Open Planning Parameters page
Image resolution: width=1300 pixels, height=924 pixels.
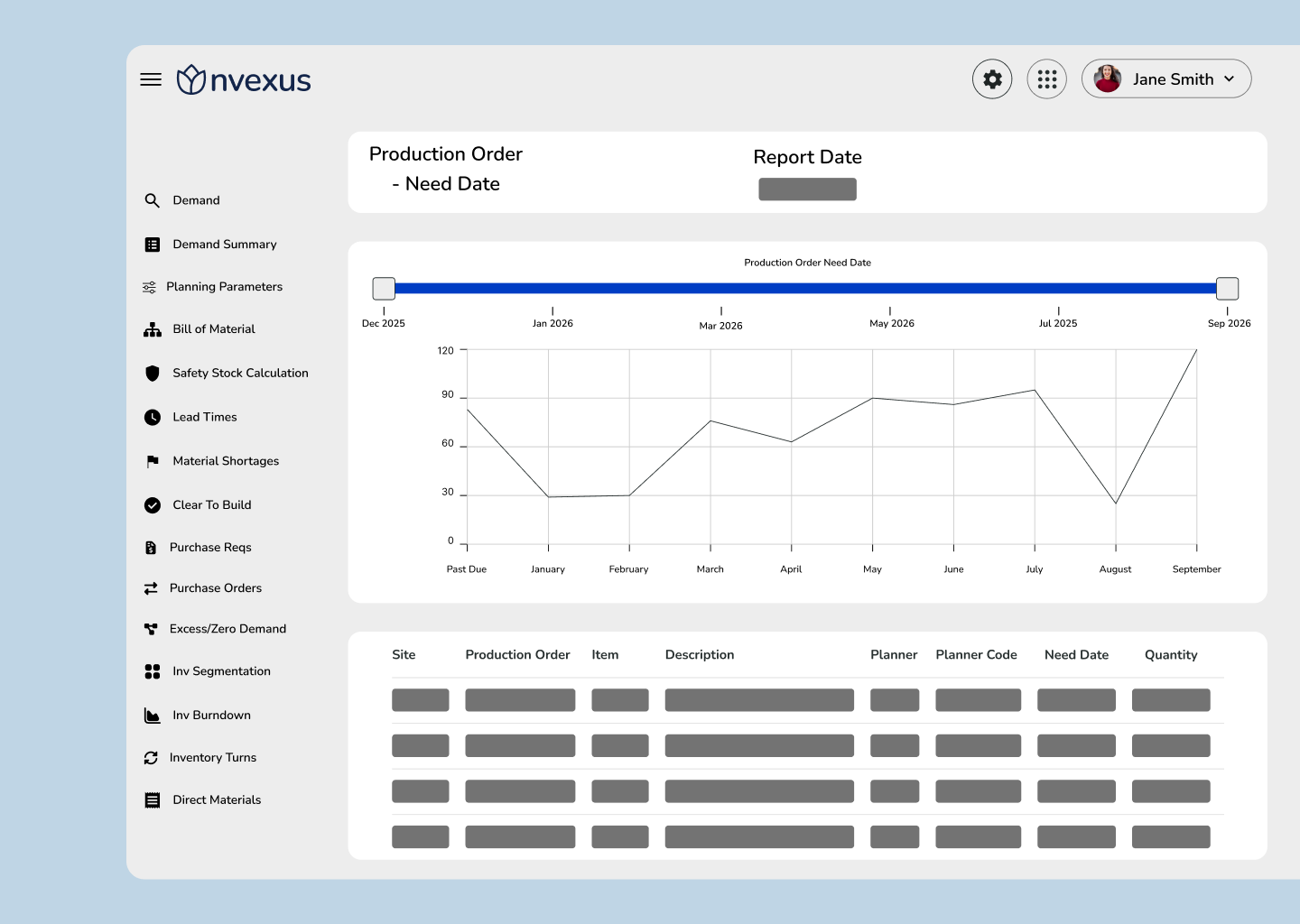pyautogui.click(x=224, y=287)
